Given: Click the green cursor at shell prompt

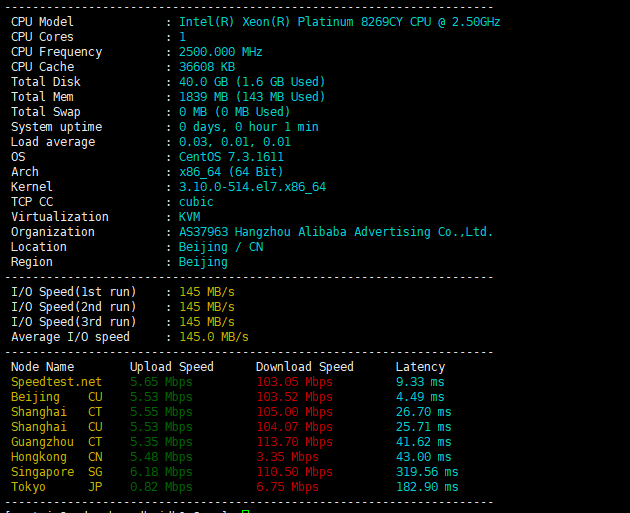Looking at the screenshot, I should pos(245,511).
